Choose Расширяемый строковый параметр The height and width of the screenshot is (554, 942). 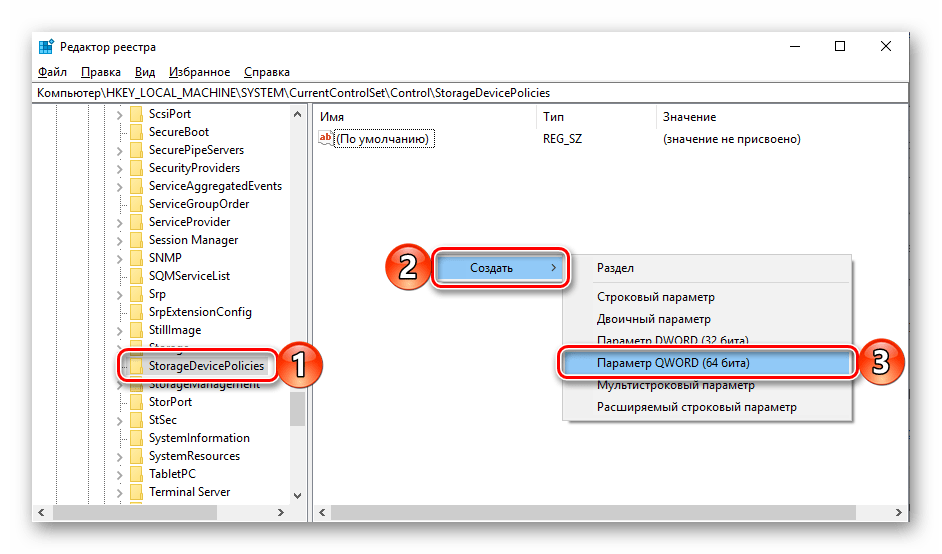(x=697, y=407)
